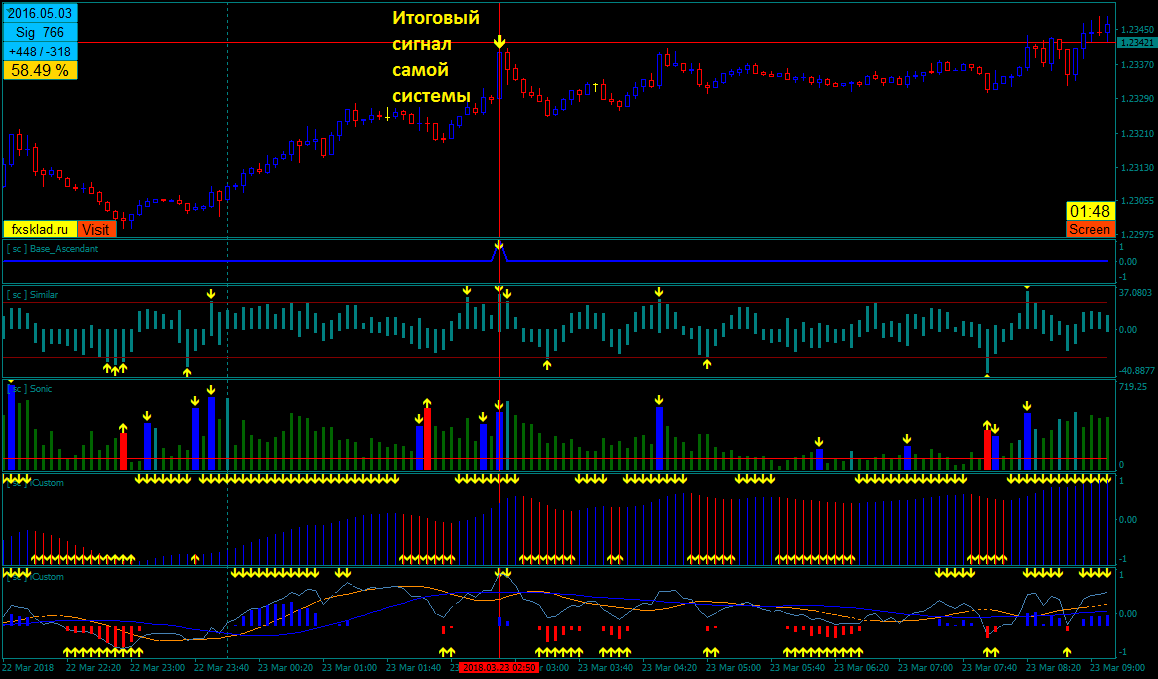Select the -40.8877 Similar scale value
Image resolution: width=1158 pixels, height=679 pixels.
[x=1137, y=371]
